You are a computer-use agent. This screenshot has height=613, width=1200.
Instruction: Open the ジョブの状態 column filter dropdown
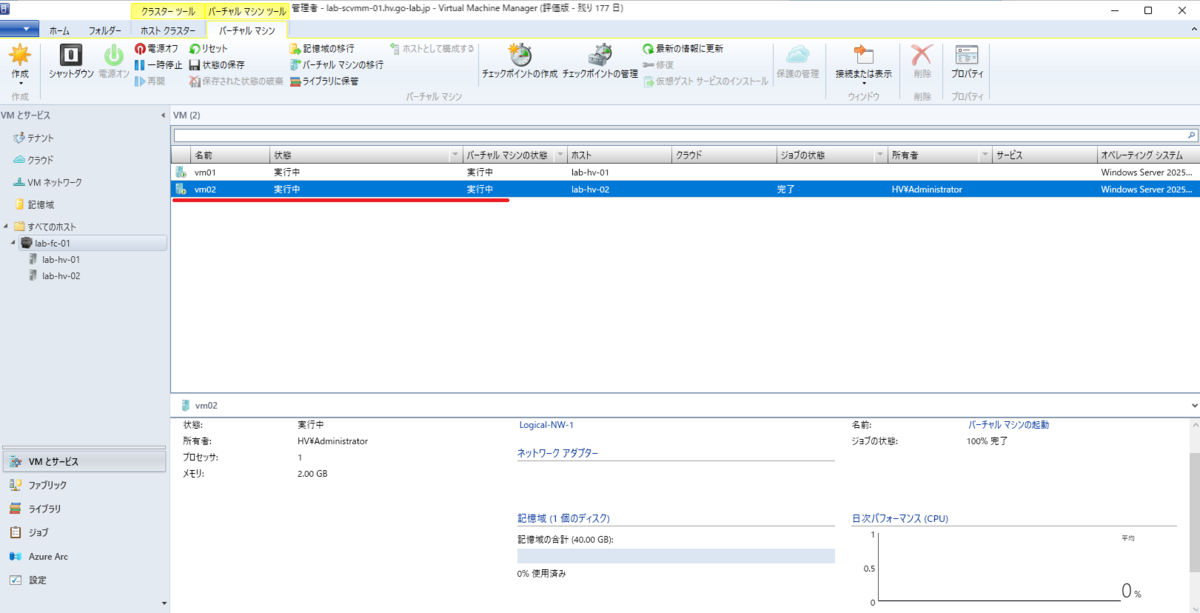coord(881,155)
